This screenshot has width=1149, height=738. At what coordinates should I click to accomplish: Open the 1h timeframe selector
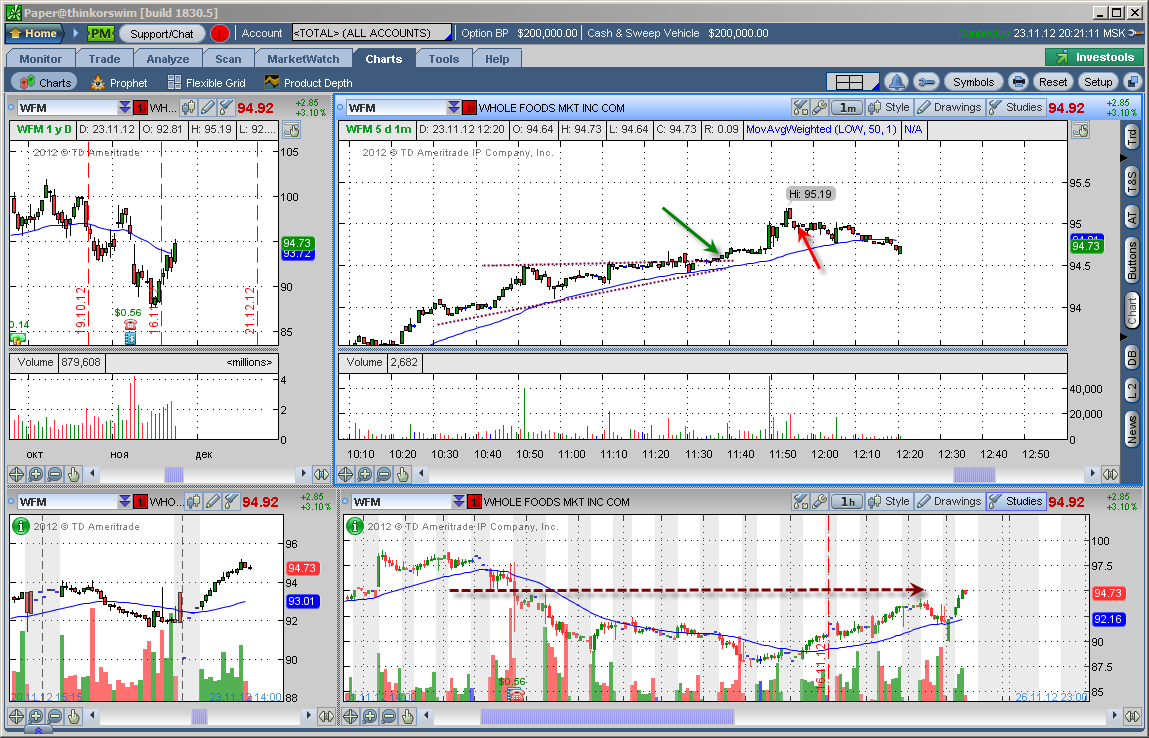pos(847,501)
